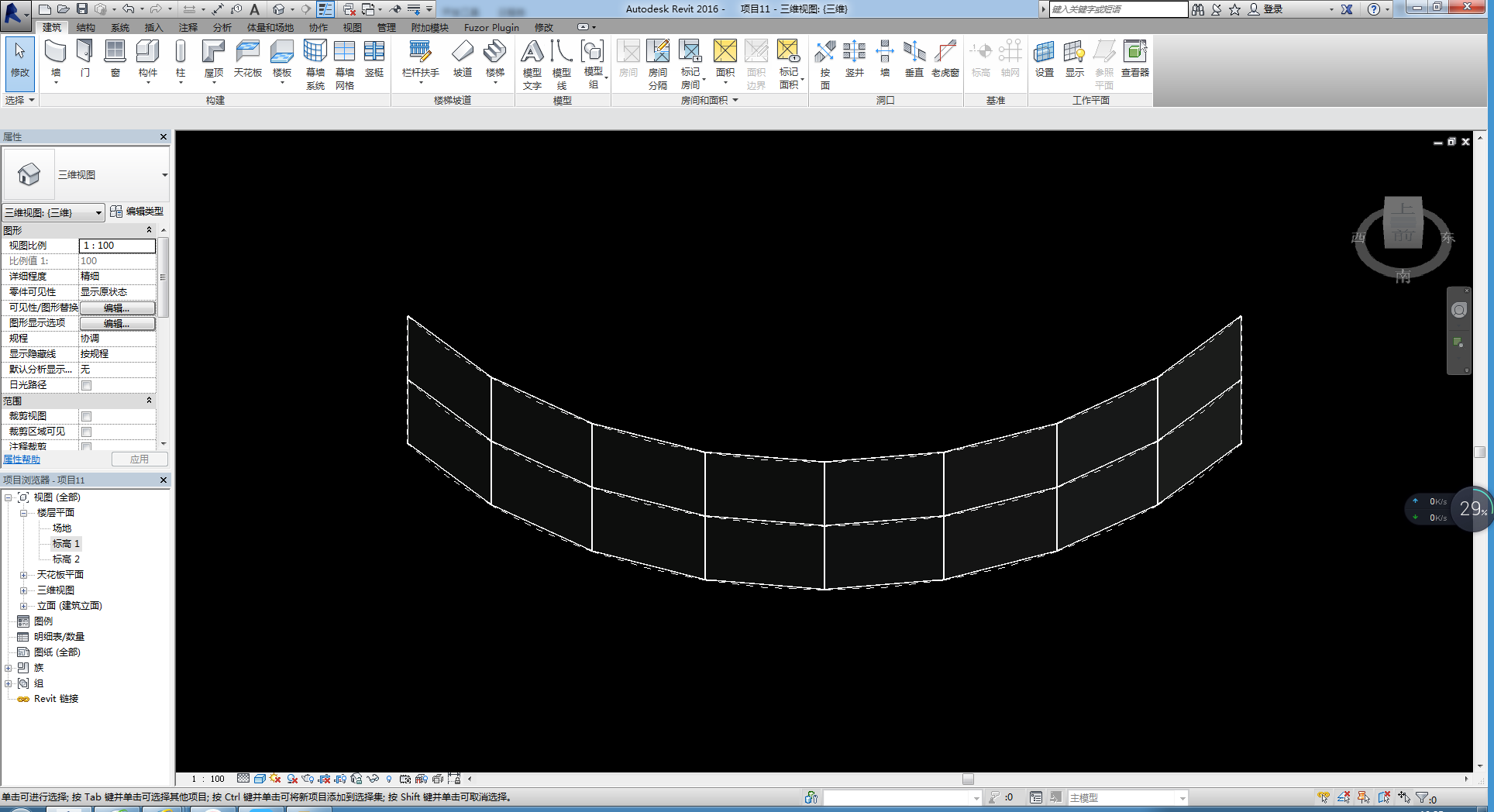Switch to the 结构 ribbon tab

[x=85, y=27]
